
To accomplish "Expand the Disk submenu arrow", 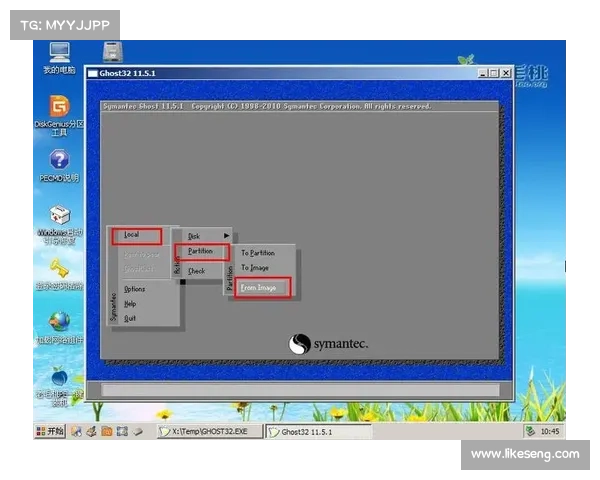I will click(227, 235).
